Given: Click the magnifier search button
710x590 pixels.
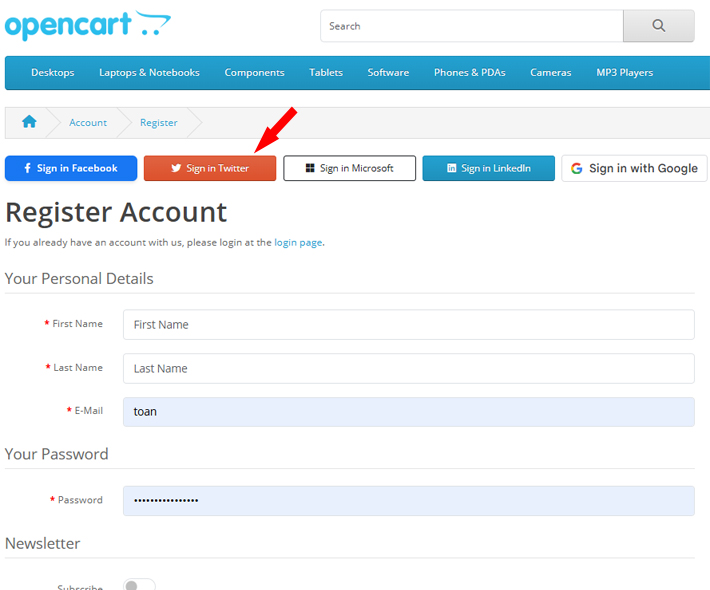Looking at the screenshot, I should (658, 26).
